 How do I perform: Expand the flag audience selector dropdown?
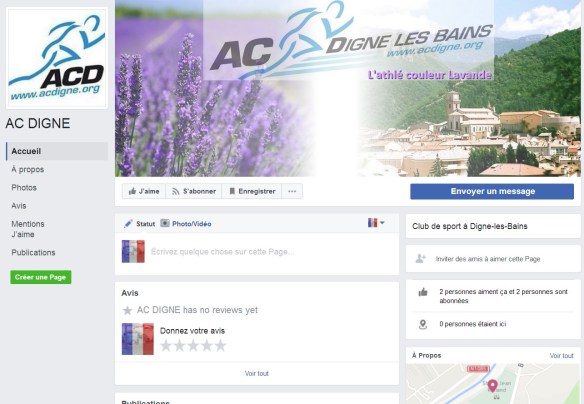pyautogui.click(x=376, y=223)
